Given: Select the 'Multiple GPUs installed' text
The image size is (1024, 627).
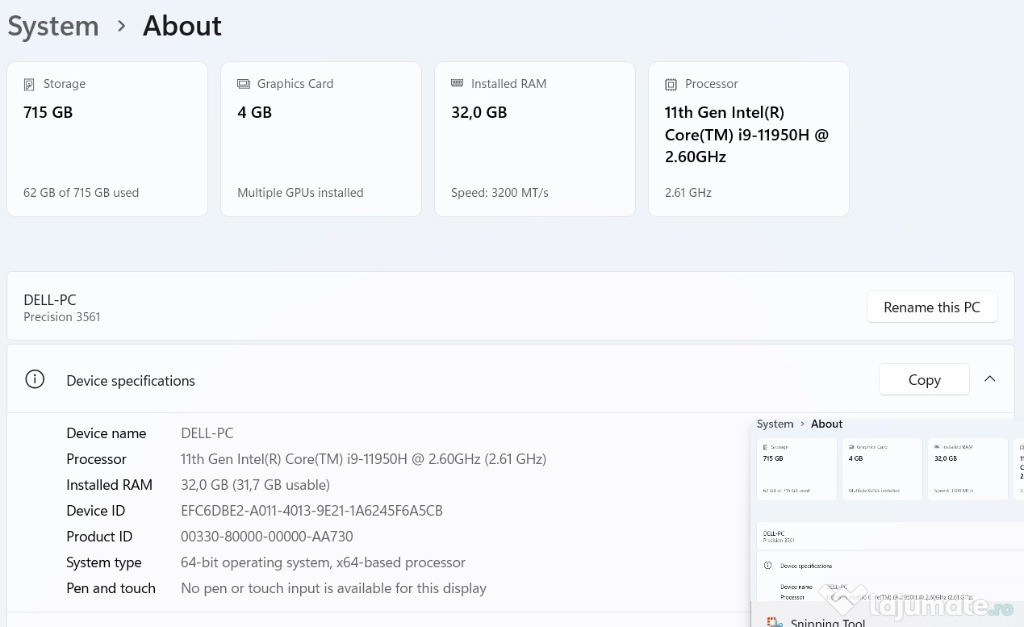Looking at the screenshot, I should (x=300, y=193).
